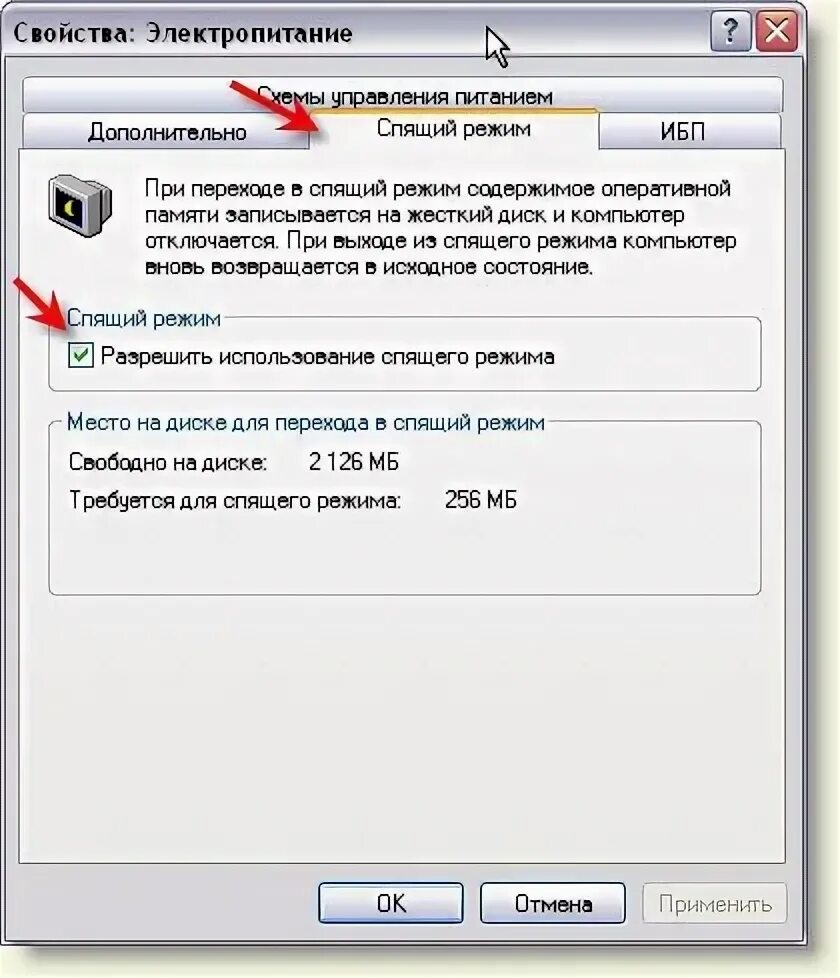840x978 pixels.
Task: Click the question mark help button
Action: click(730, 31)
